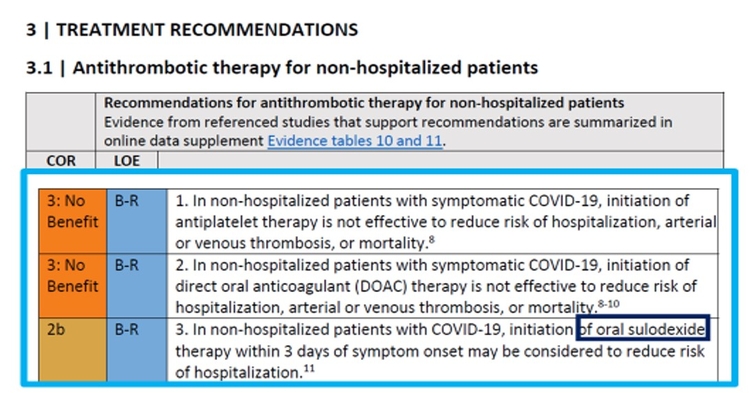The image size is (750, 393).
Task: Click superscript reference 8 in recommendation 1
Action: (431, 239)
